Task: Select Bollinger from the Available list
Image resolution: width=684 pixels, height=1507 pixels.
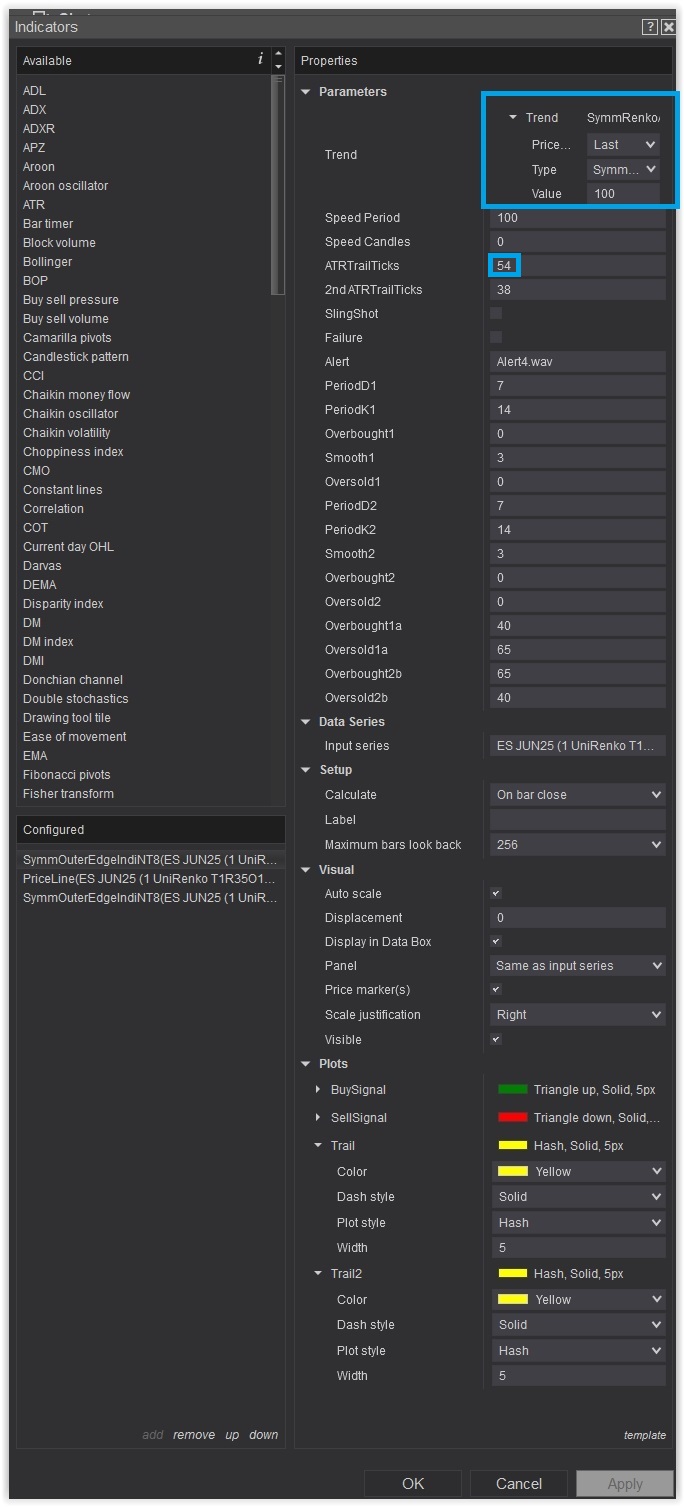Action: pos(47,262)
